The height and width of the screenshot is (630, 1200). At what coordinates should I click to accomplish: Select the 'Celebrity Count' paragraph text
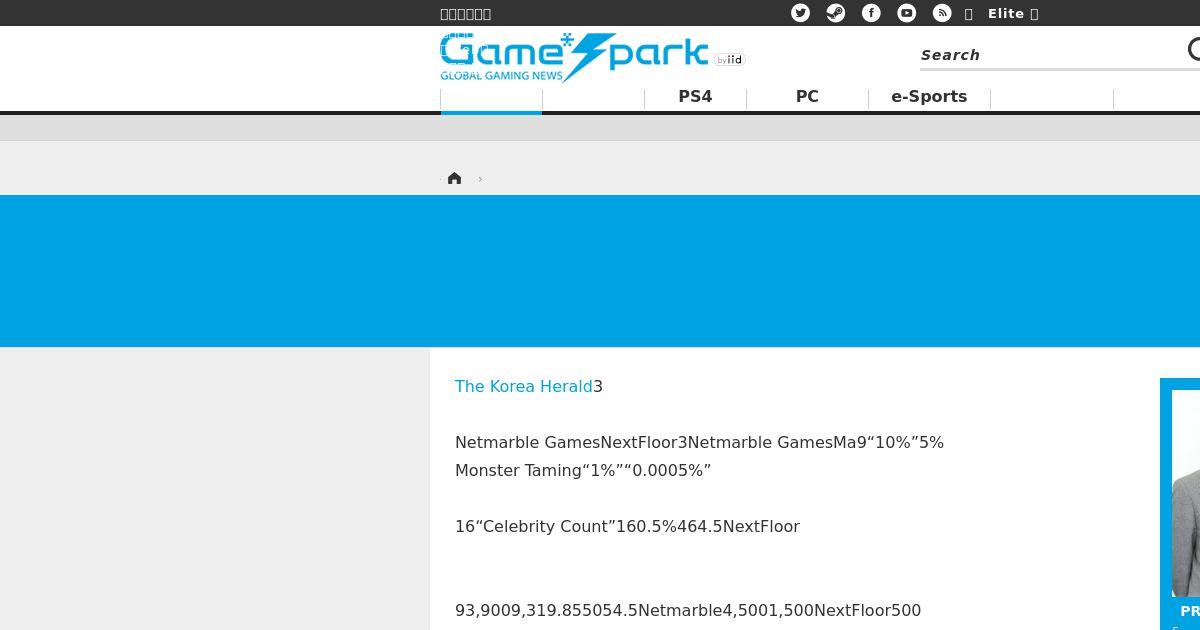tap(627, 526)
